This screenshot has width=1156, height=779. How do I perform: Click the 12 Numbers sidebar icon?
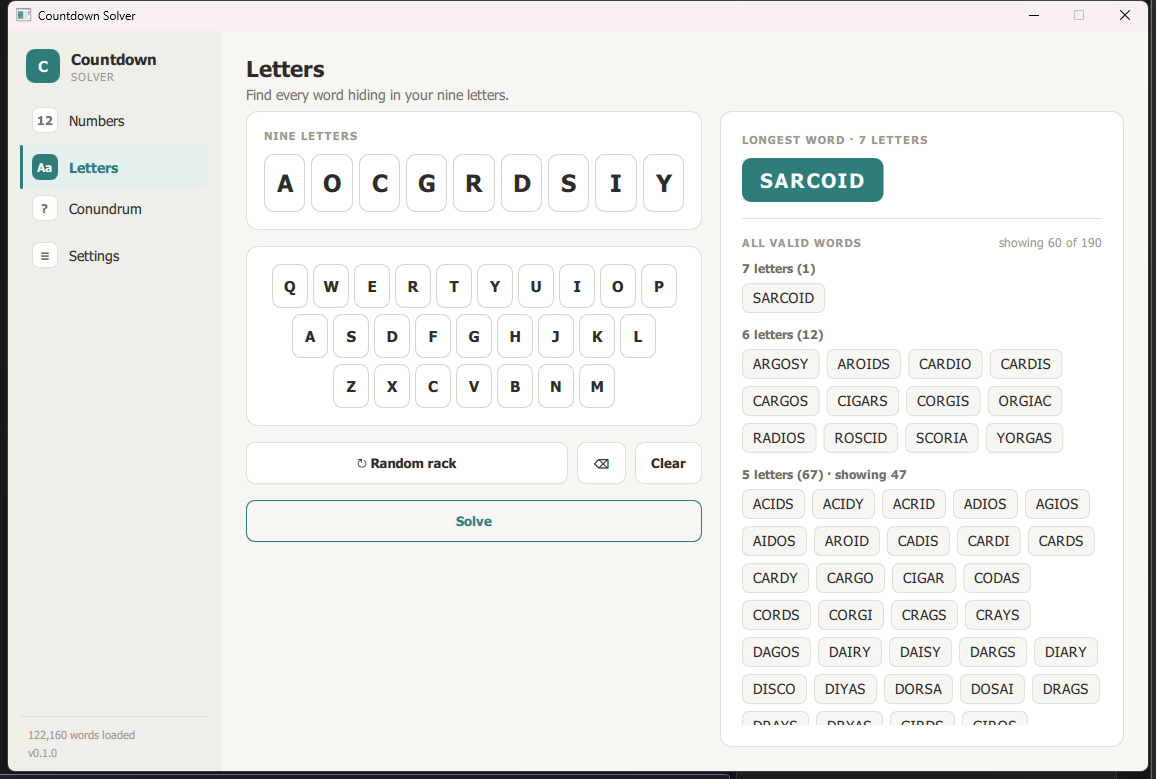pos(45,120)
